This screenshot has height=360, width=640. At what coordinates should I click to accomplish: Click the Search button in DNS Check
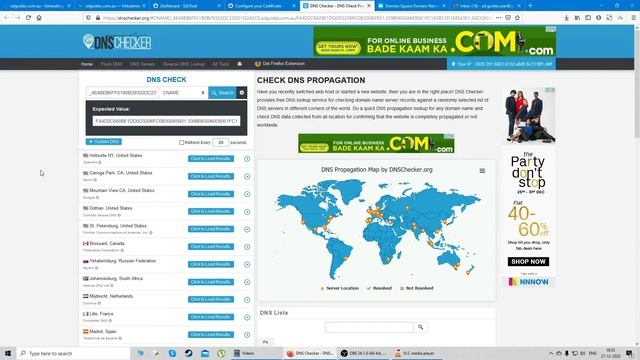click(x=222, y=93)
